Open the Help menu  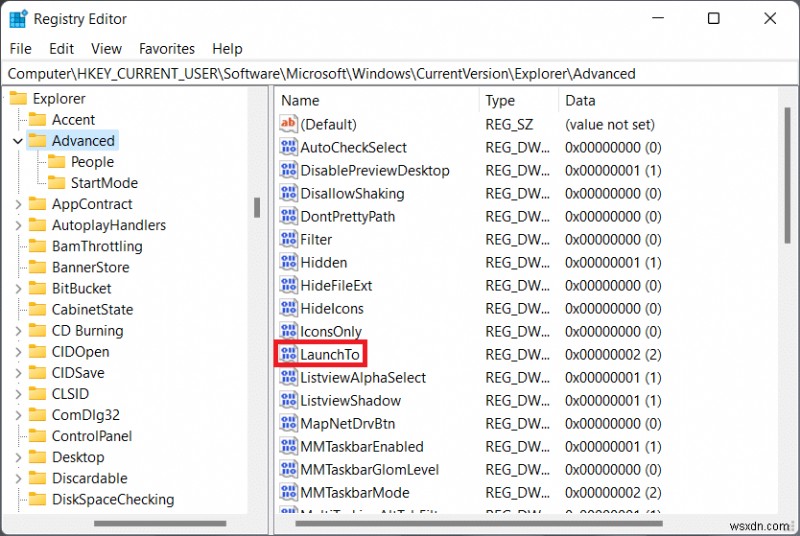(227, 48)
